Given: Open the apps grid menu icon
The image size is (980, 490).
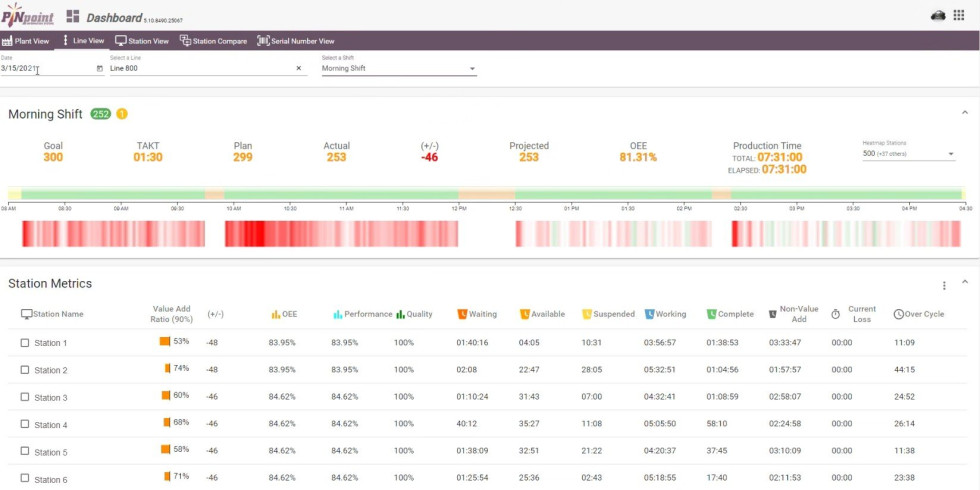Looking at the screenshot, I should click(959, 15).
